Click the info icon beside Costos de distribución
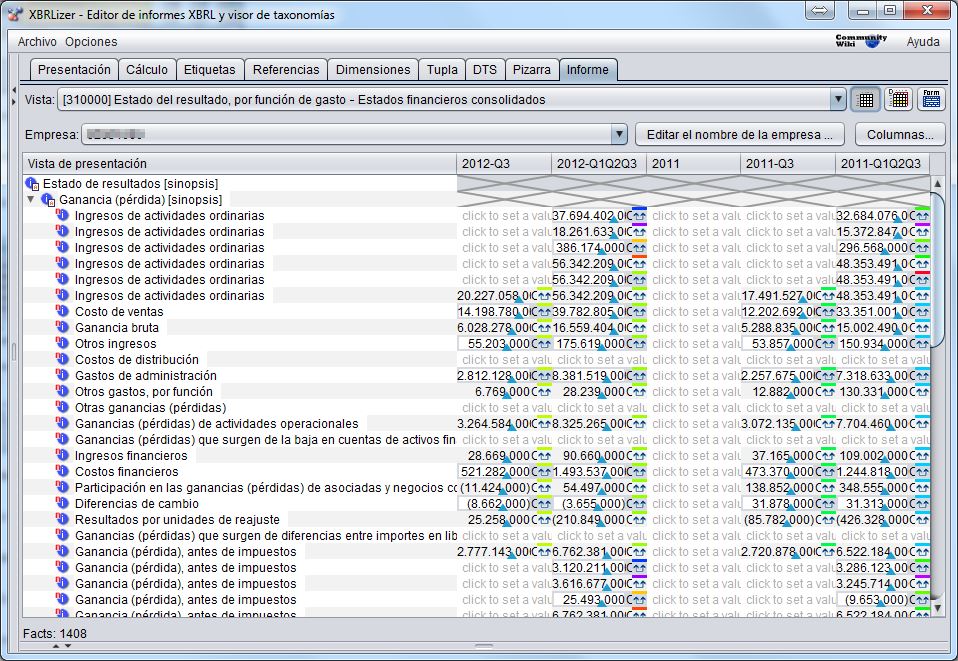The width and height of the screenshot is (958, 661). pyautogui.click(x=62, y=359)
